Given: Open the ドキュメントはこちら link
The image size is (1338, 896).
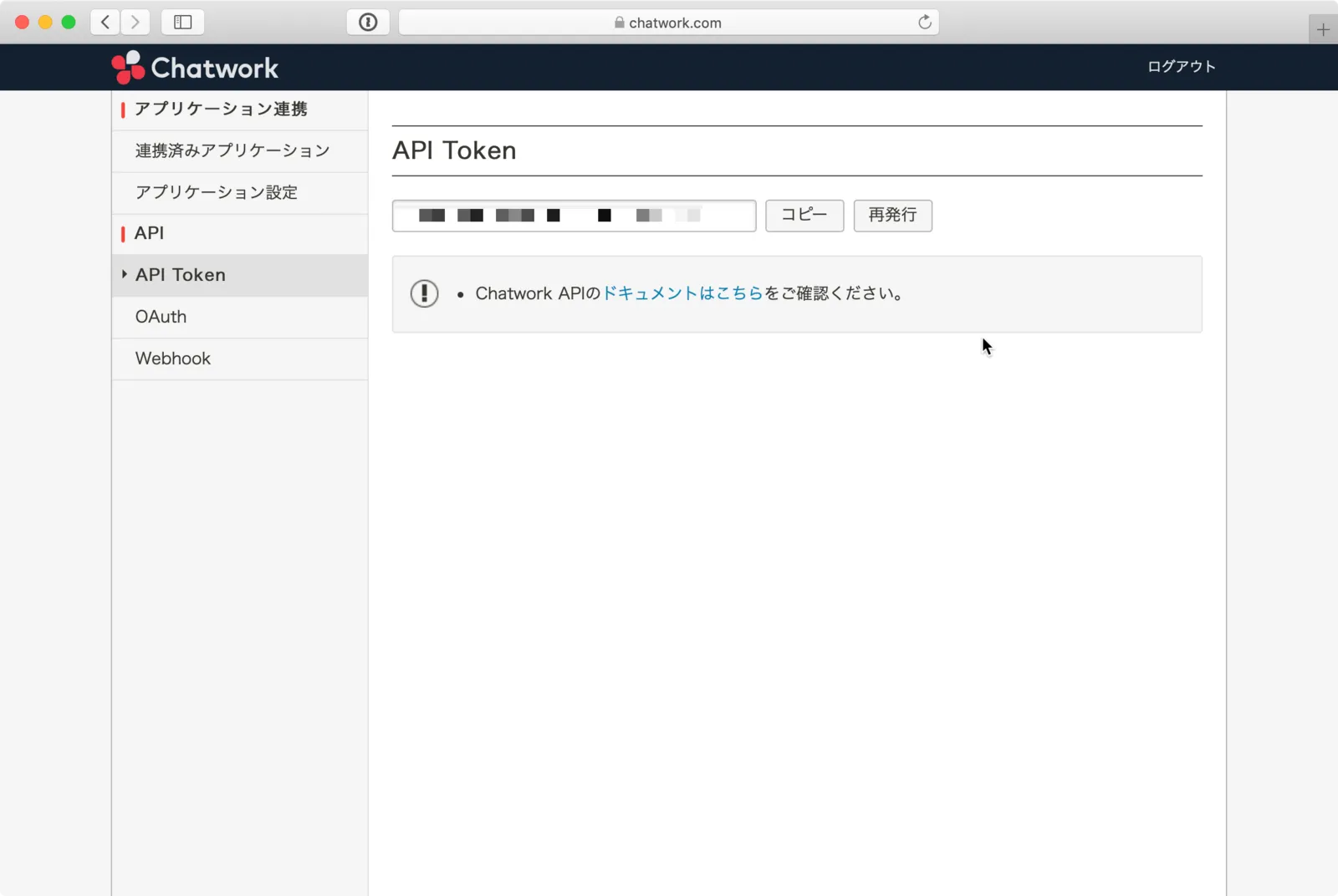Looking at the screenshot, I should click(x=683, y=293).
